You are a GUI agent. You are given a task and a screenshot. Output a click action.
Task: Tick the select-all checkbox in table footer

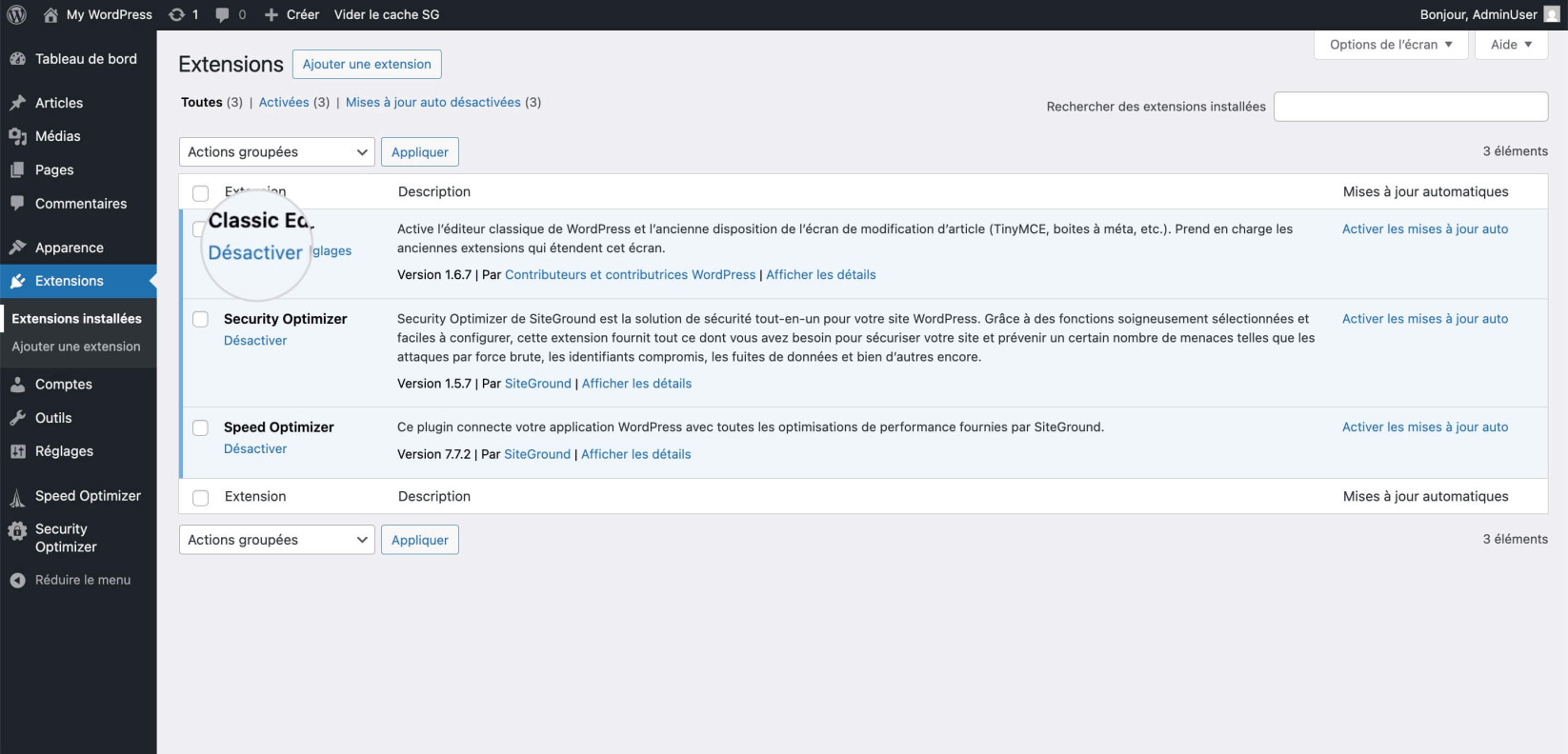[200, 498]
